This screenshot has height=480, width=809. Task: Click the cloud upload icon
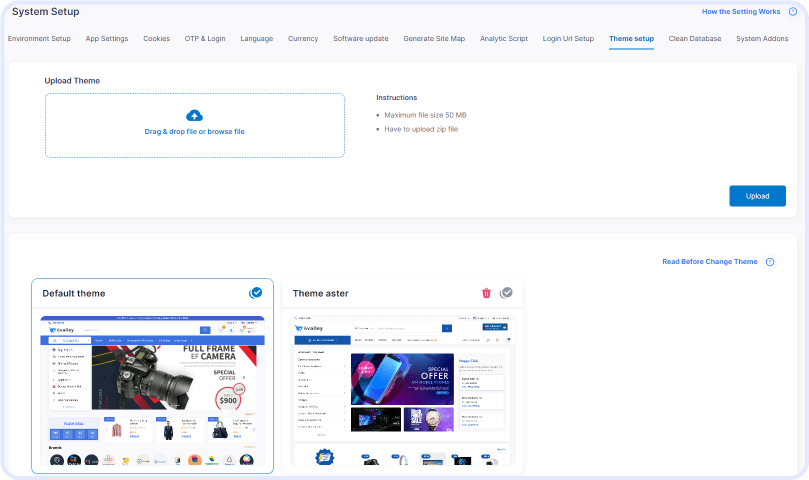click(195, 115)
